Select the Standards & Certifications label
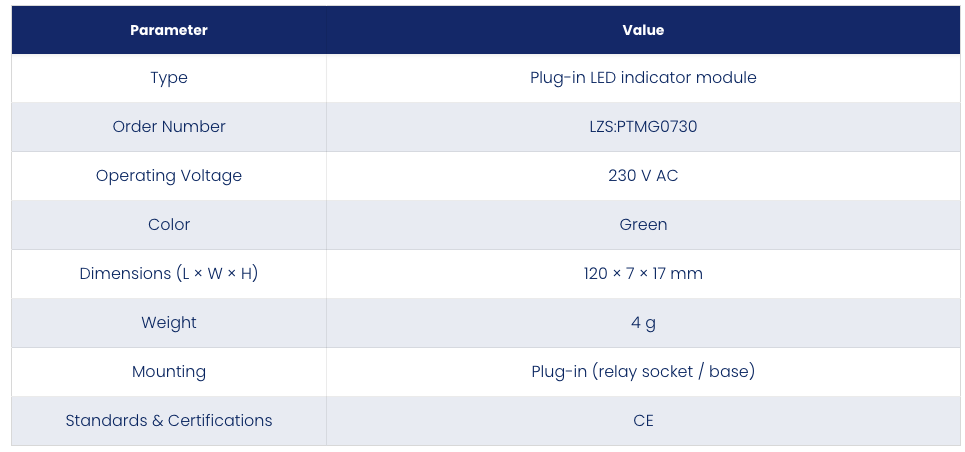965x452 pixels. click(x=169, y=421)
